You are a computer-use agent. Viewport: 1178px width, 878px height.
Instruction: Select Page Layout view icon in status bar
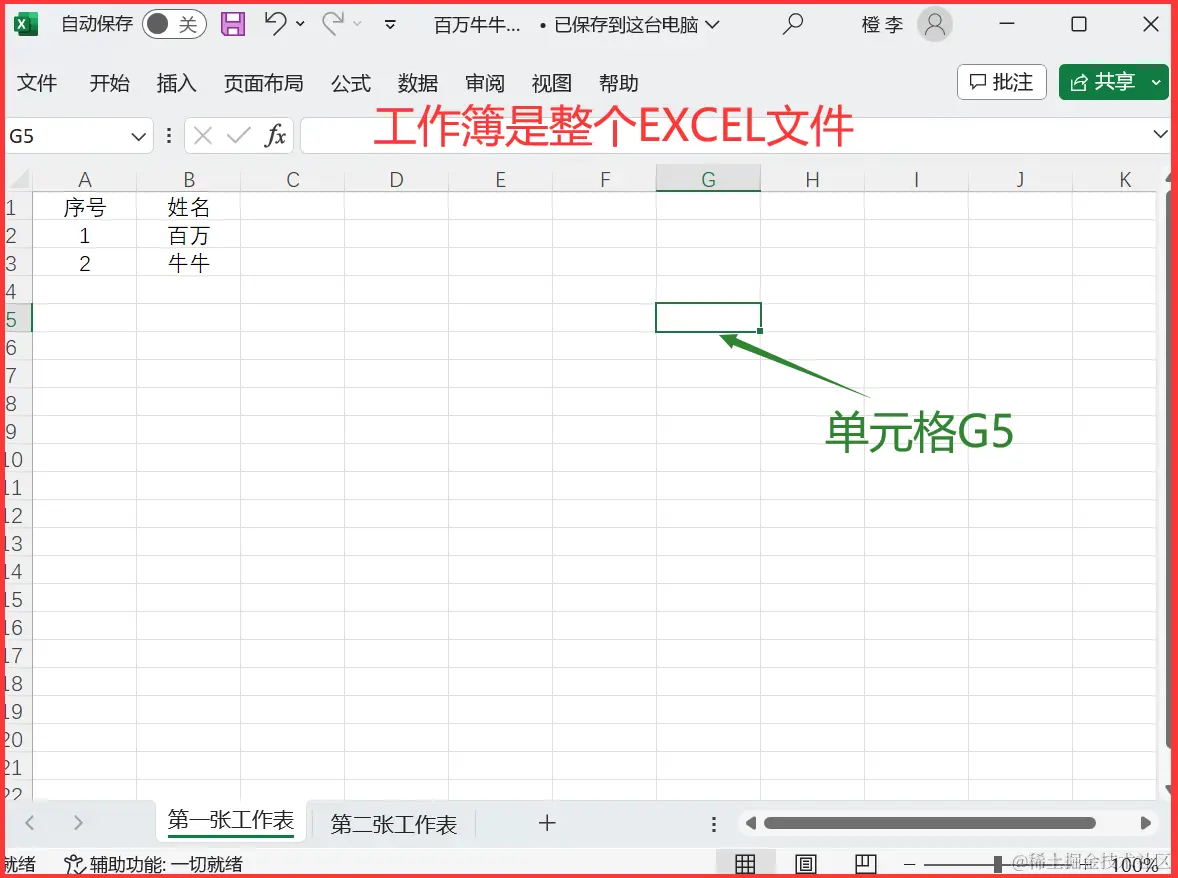coord(805,862)
